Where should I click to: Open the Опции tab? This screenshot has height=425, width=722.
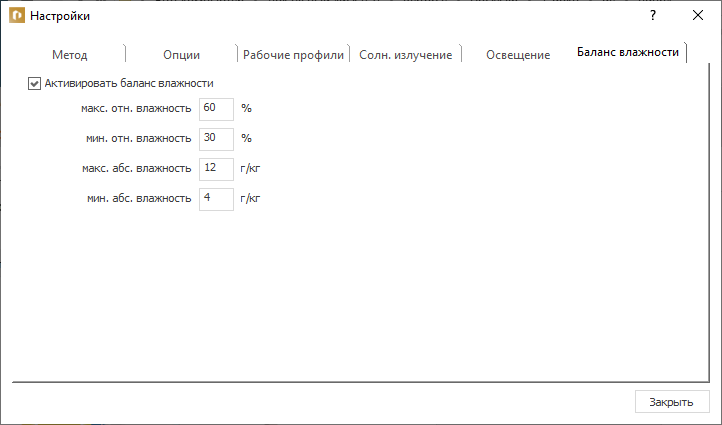(181, 55)
